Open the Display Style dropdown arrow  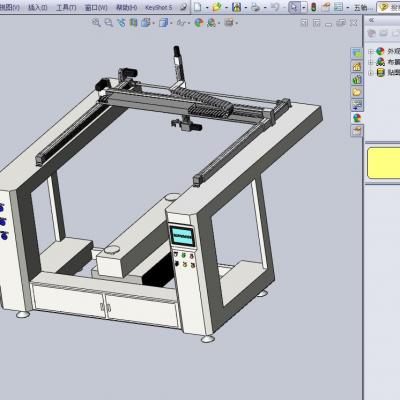171,23
